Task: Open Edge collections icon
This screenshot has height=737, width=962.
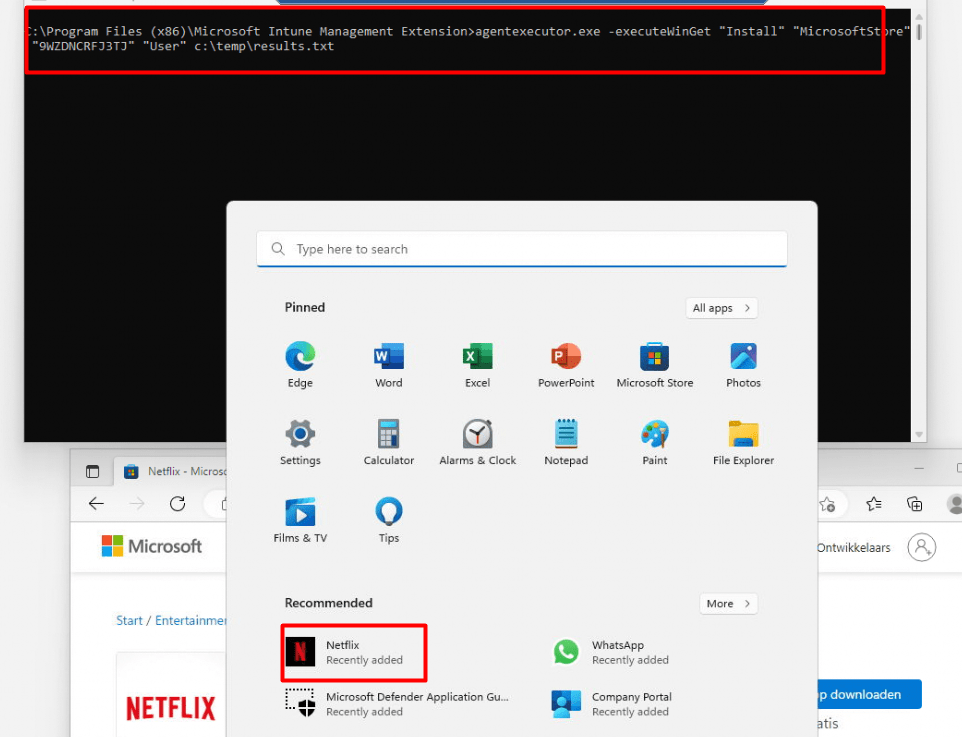Action: [914, 504]
